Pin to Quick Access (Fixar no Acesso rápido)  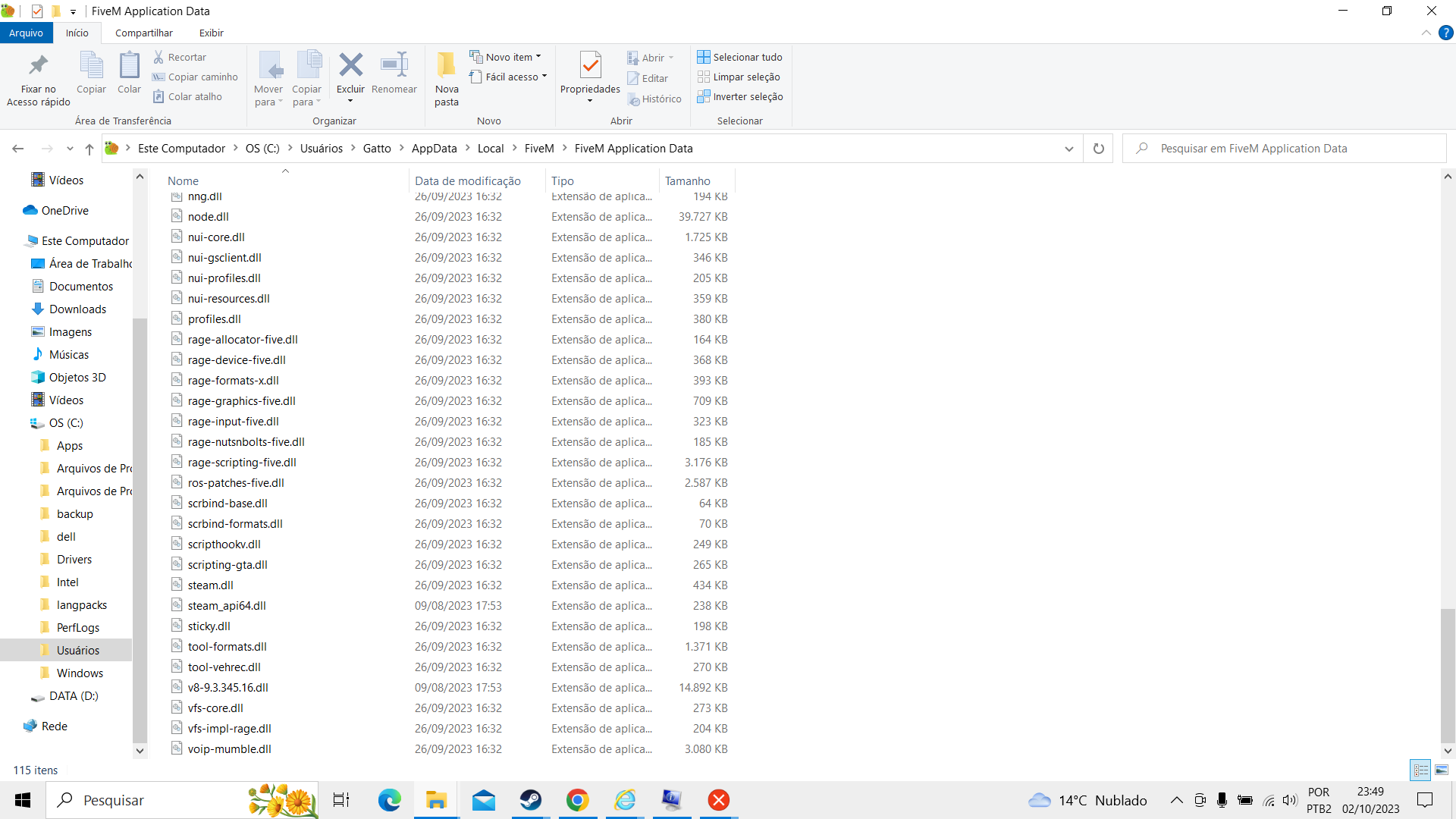coord(38,80)
